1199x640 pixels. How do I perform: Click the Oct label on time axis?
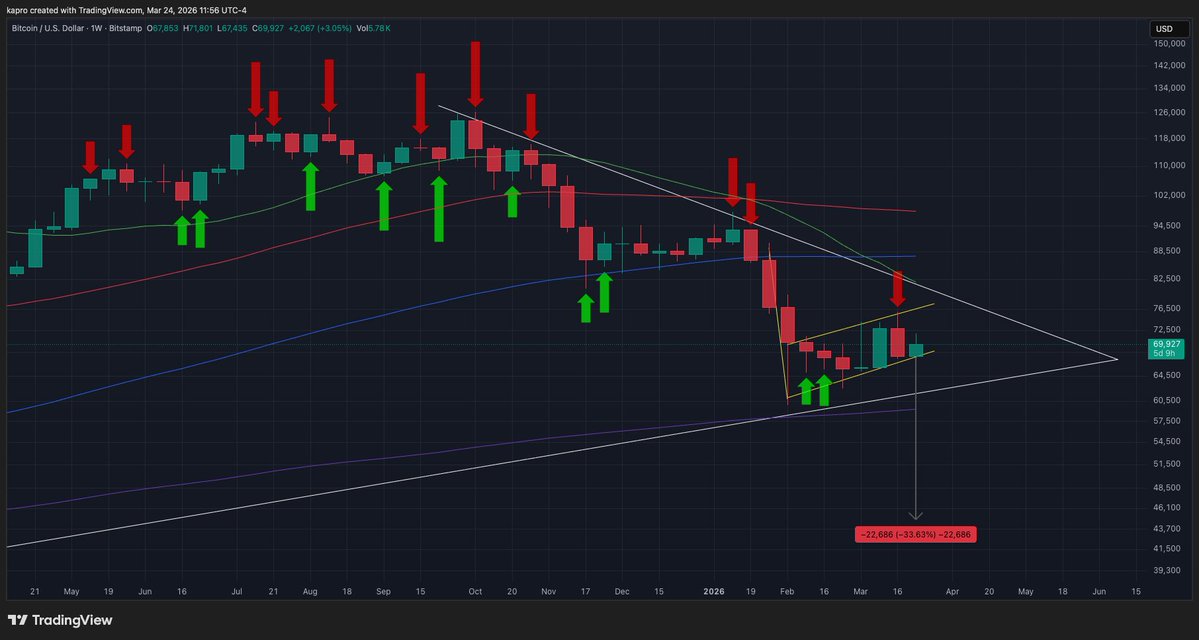475,592
